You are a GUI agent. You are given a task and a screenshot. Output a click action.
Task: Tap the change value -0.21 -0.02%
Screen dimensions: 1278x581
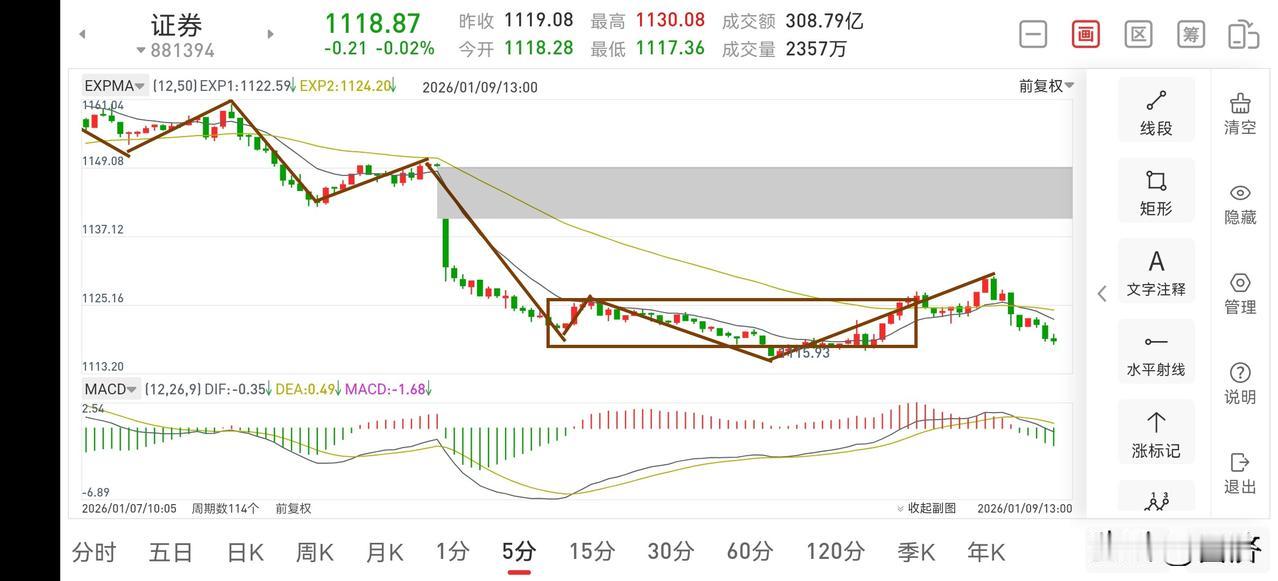pyautogui.click(x=379, y=48)
